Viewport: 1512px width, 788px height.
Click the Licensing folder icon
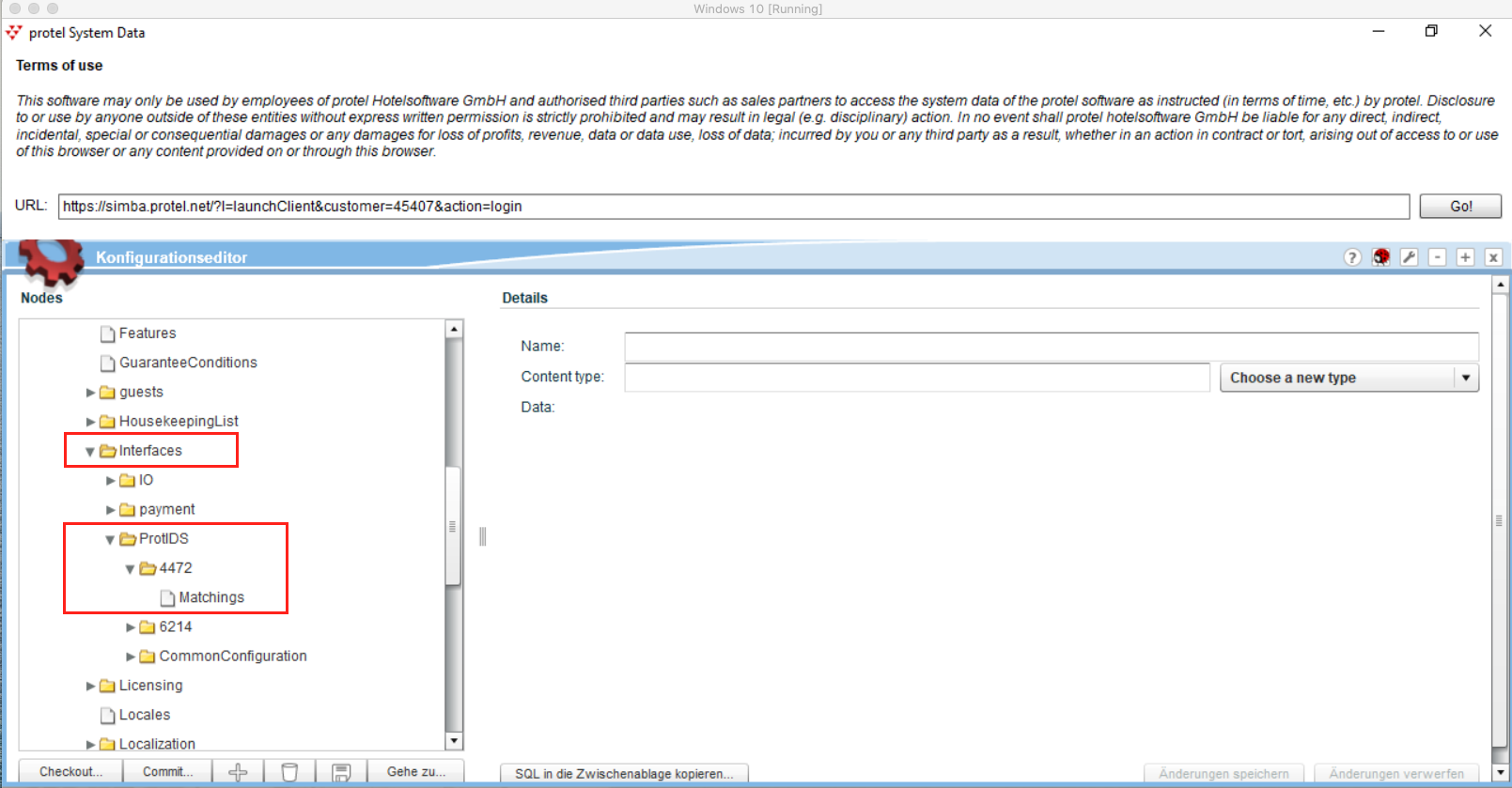point(107,686)
